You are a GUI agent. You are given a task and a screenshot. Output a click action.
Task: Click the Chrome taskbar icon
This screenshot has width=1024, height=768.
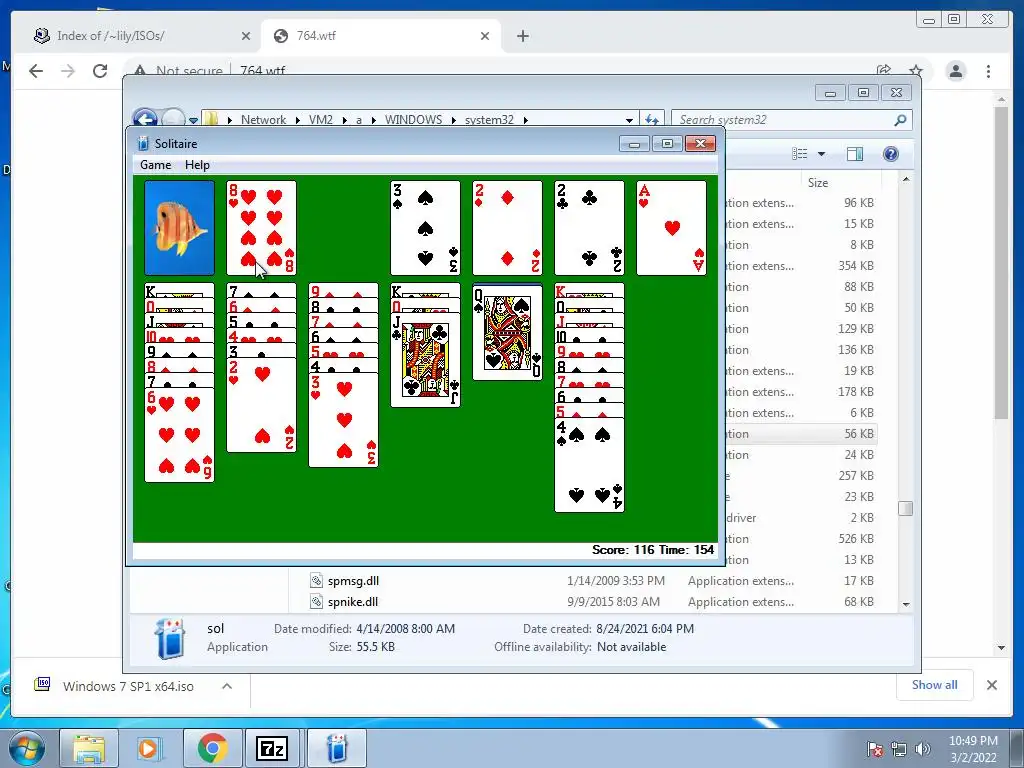tap(212, 748)
